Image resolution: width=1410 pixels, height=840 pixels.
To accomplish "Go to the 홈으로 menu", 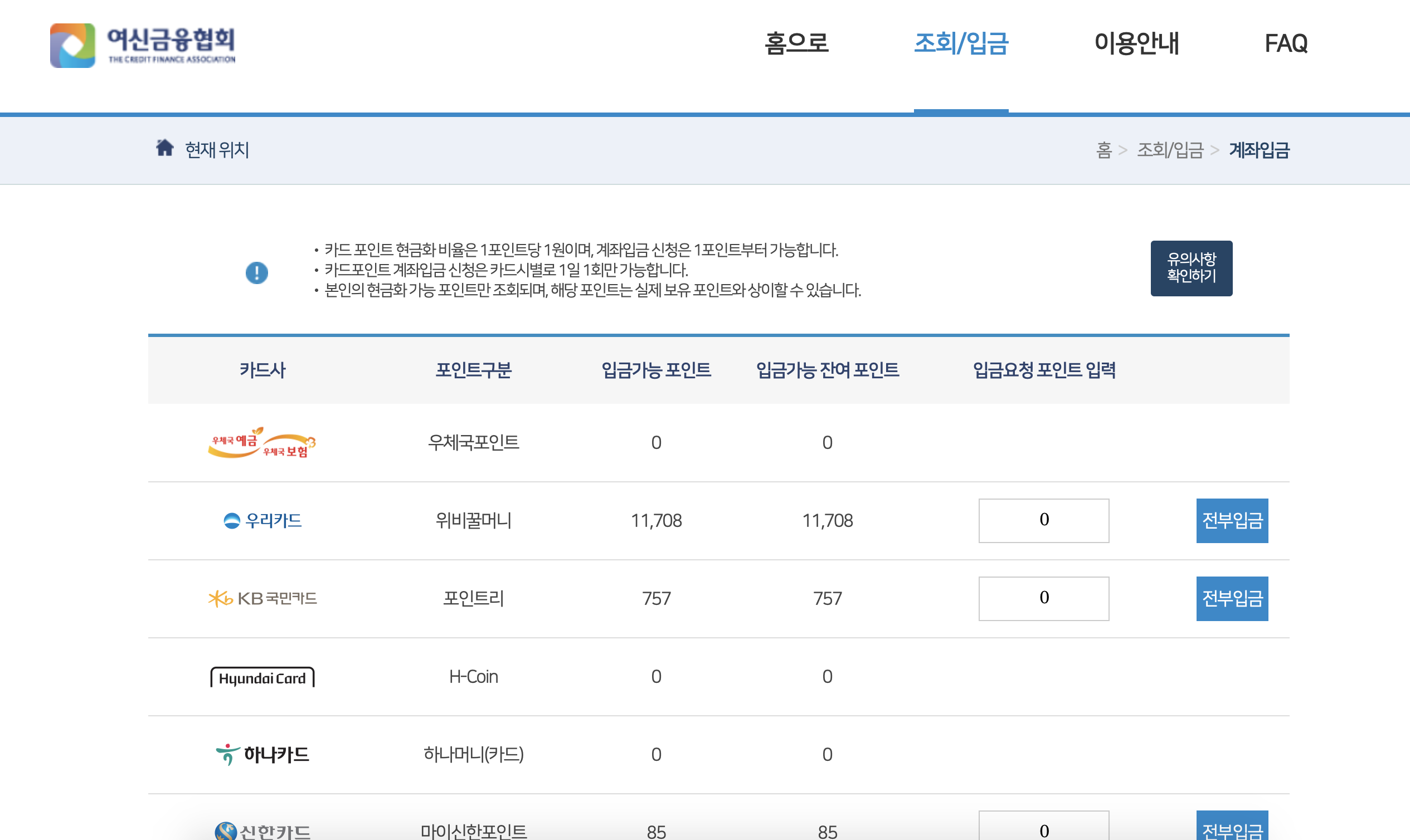I will coord(796,43).
